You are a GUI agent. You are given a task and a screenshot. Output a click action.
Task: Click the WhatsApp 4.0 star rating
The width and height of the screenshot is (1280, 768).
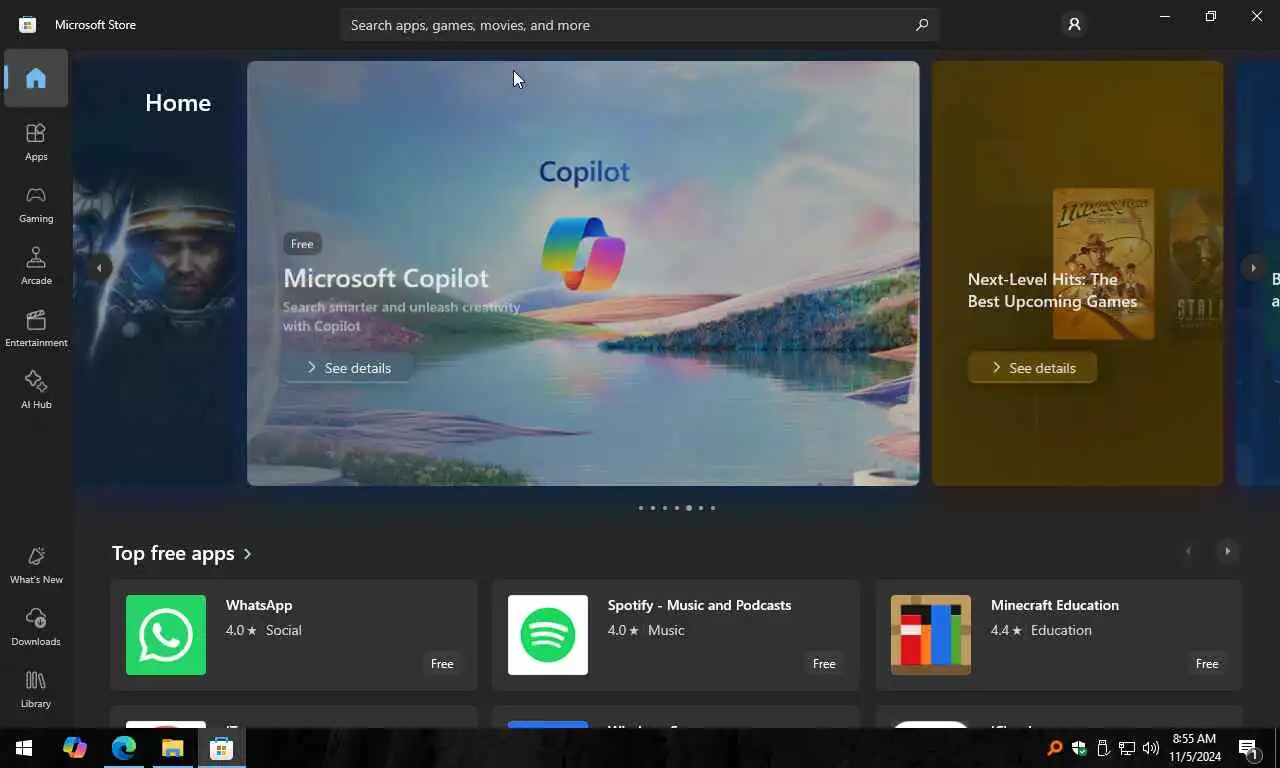coord(241,631)
